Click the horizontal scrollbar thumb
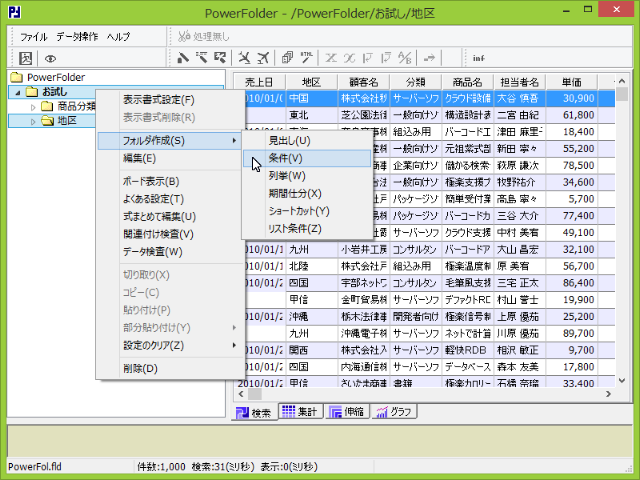Screen dimensions: 640x480 pyautogui.click(x=255, y=394)
